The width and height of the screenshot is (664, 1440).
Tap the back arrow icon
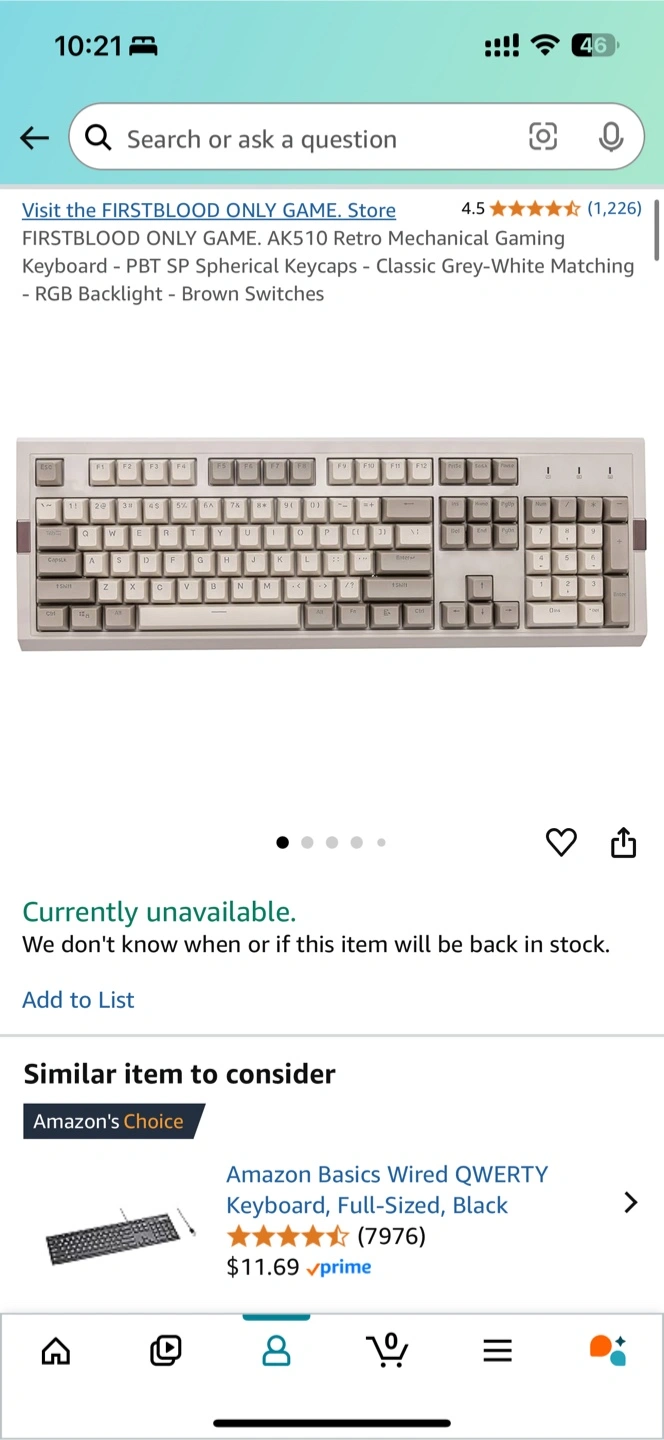point(35,138)
